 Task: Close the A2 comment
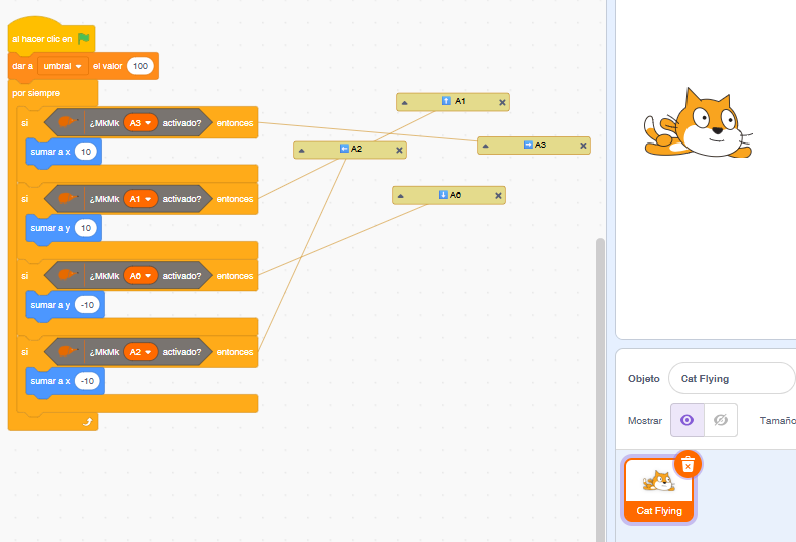399,150
